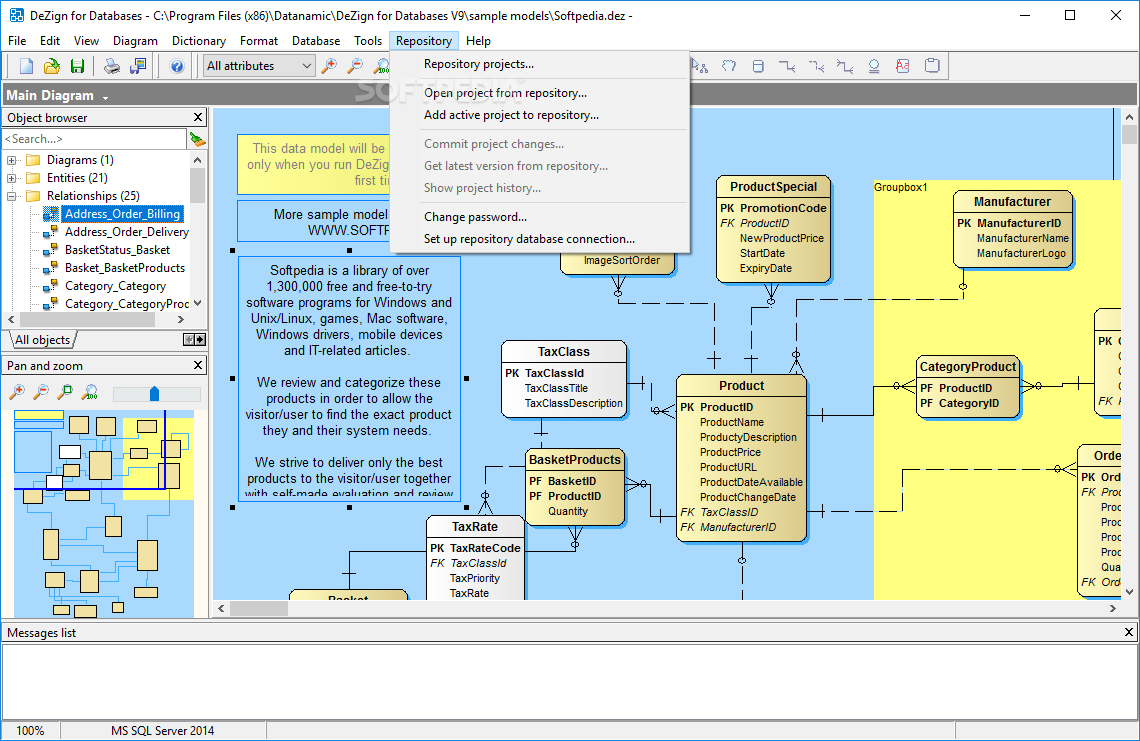Switch to the All objects tab
This screenshot has width=1140, height=741.
coord(42,340)
